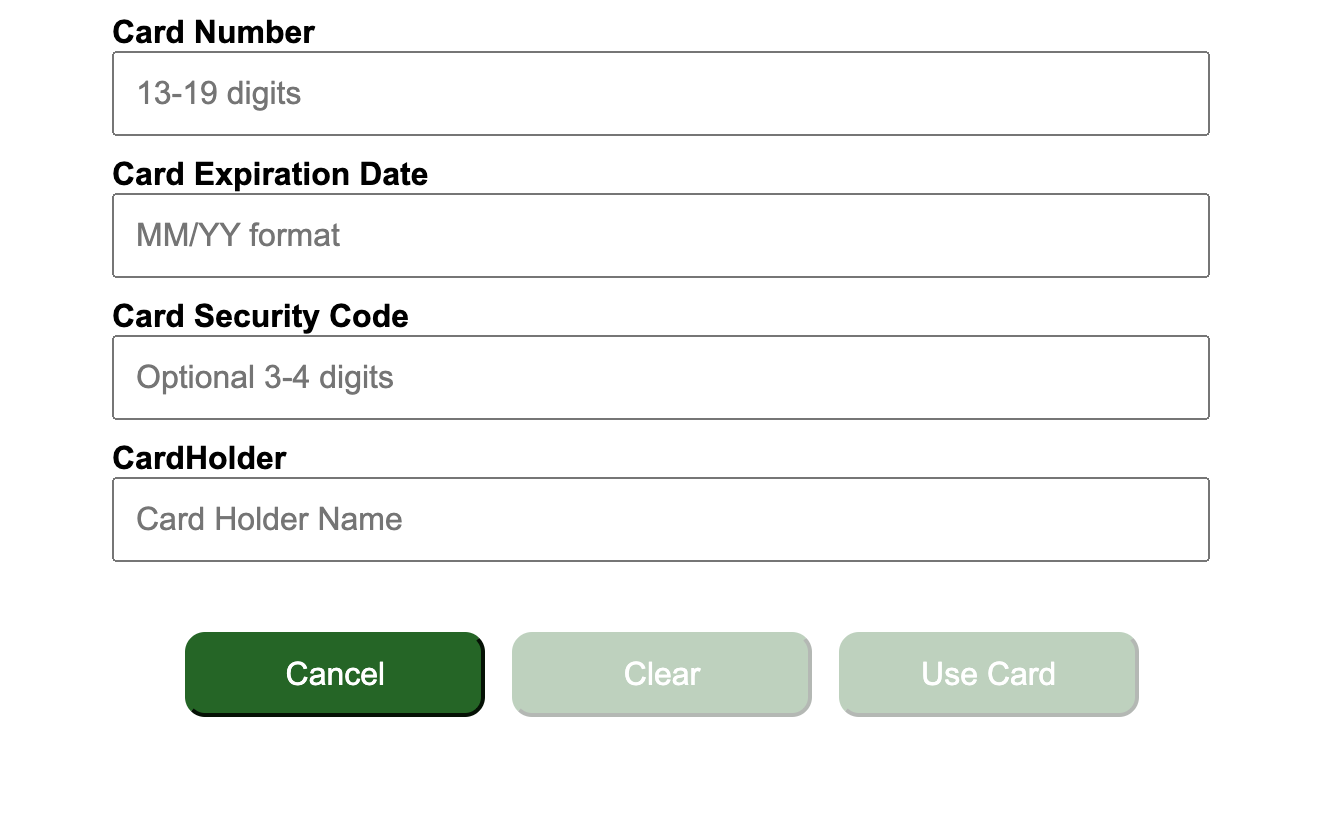
Task: Focus the Card Expiration Date field
Action: (x=660, y=236)
